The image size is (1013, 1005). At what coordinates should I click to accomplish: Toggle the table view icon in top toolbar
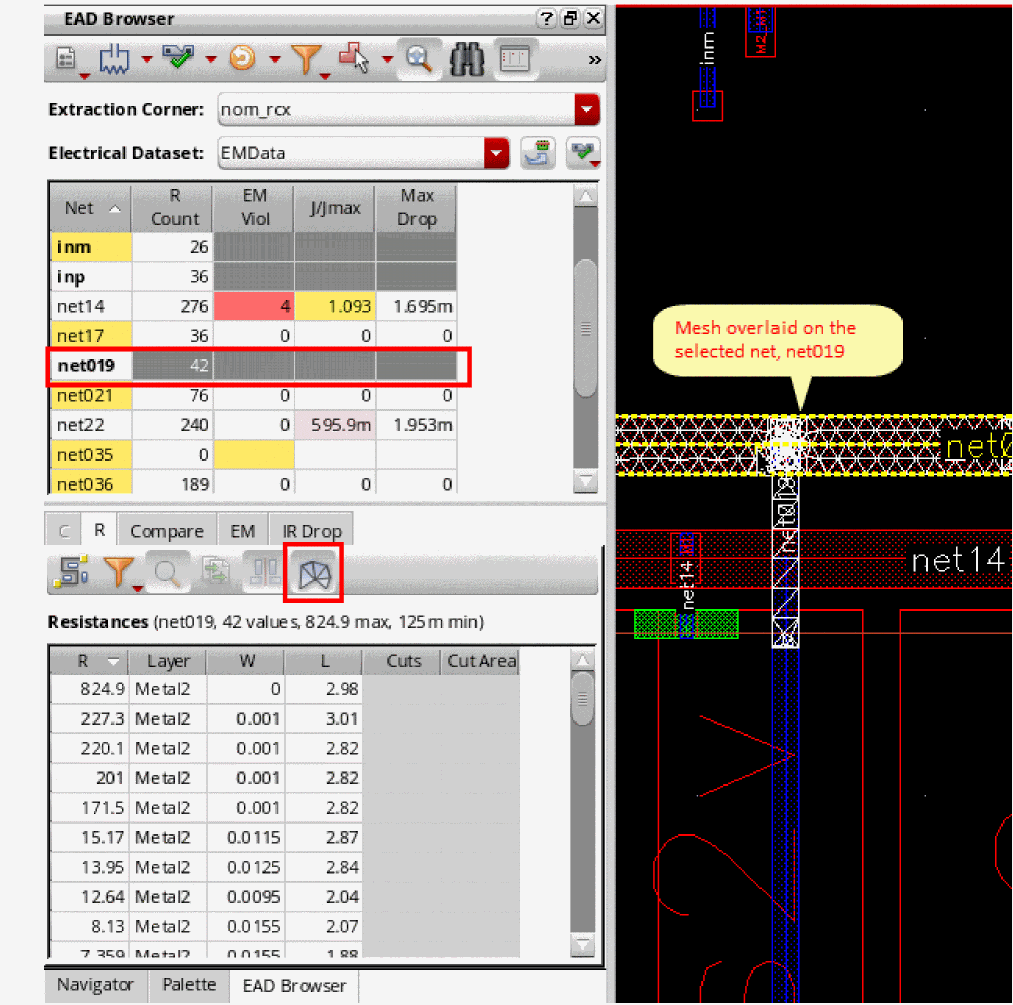coord(513,60)
